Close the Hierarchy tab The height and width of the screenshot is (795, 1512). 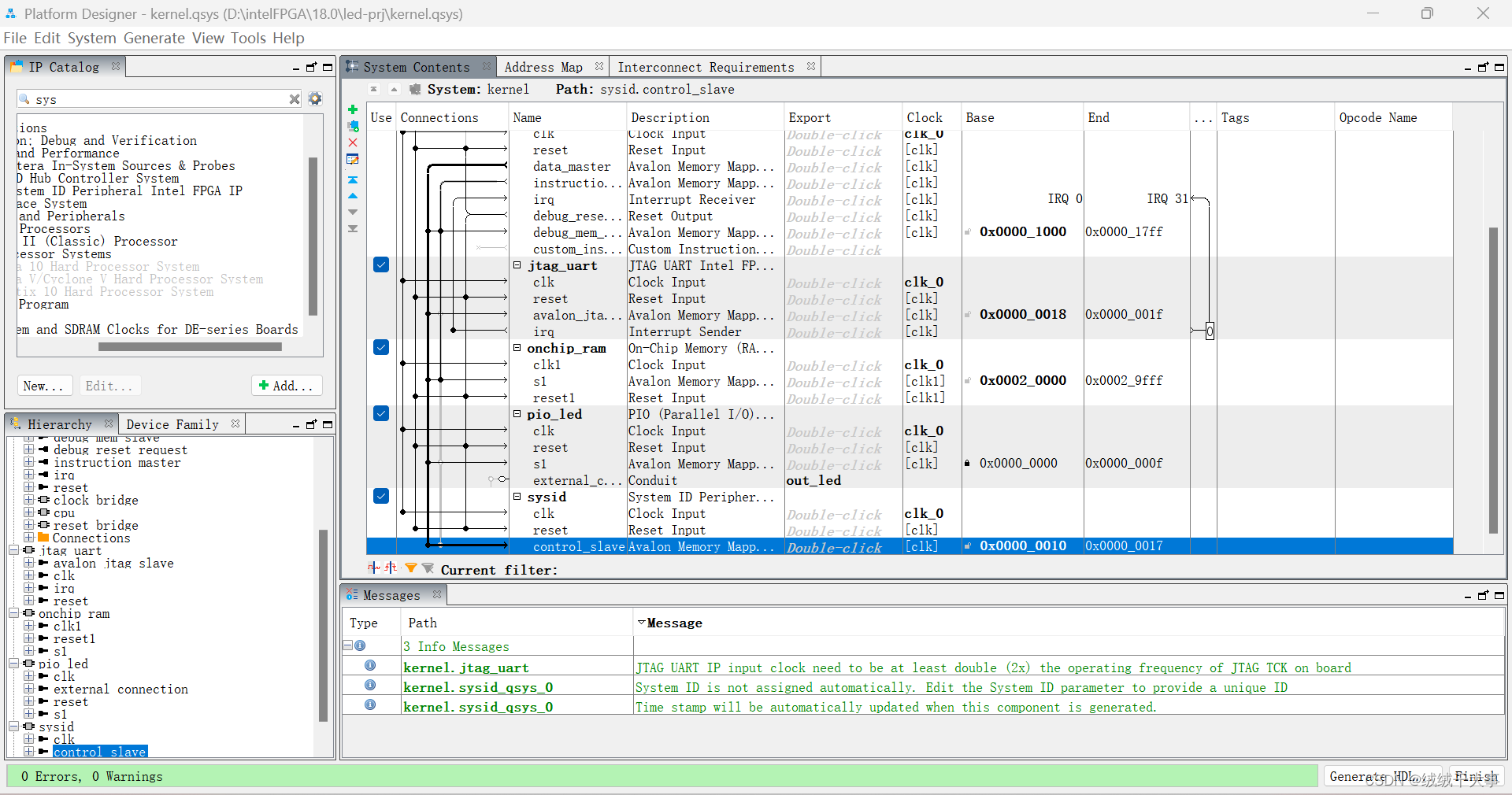click(109, 423)
